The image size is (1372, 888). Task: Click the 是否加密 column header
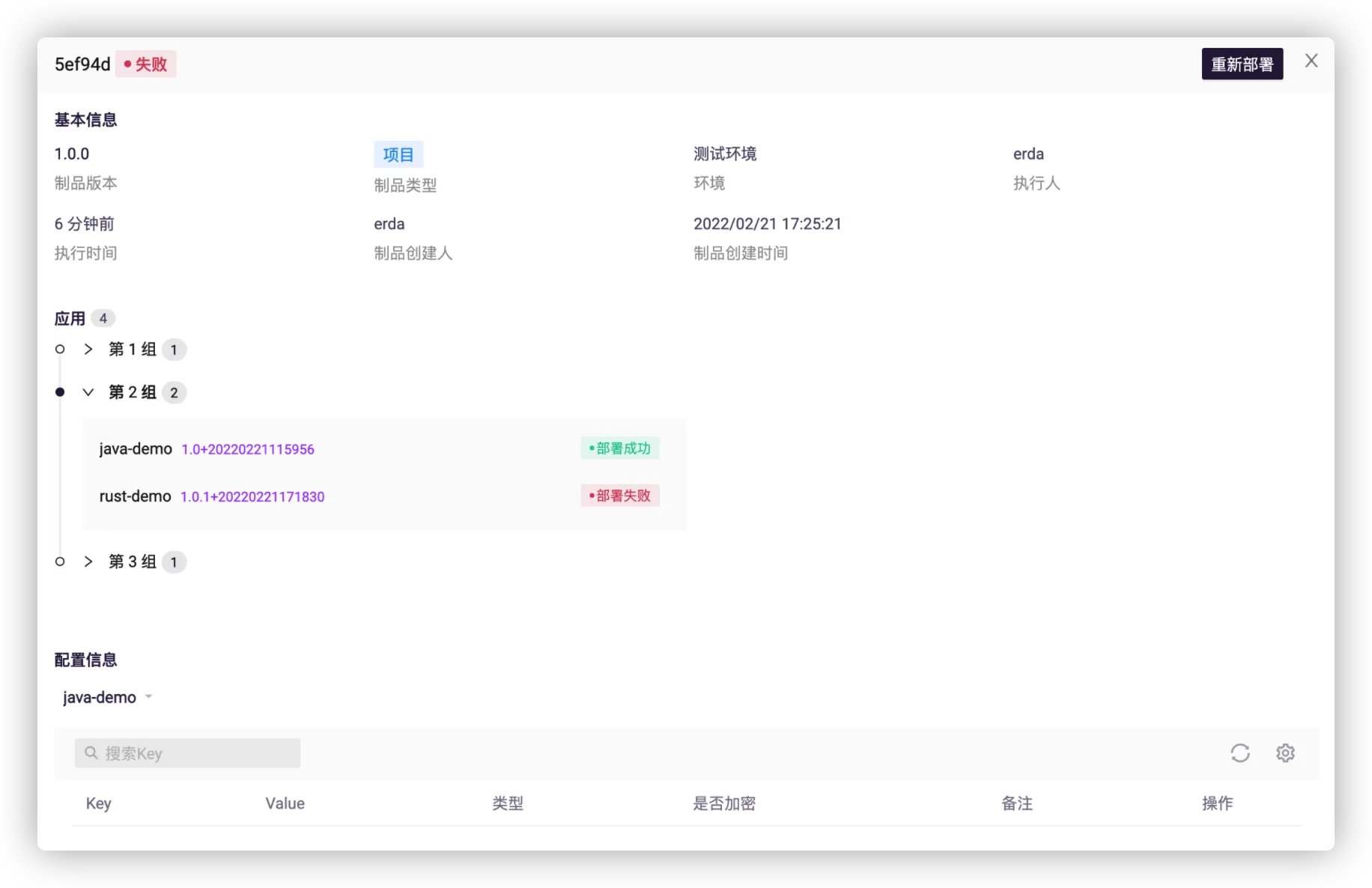[x=723, y=803]
